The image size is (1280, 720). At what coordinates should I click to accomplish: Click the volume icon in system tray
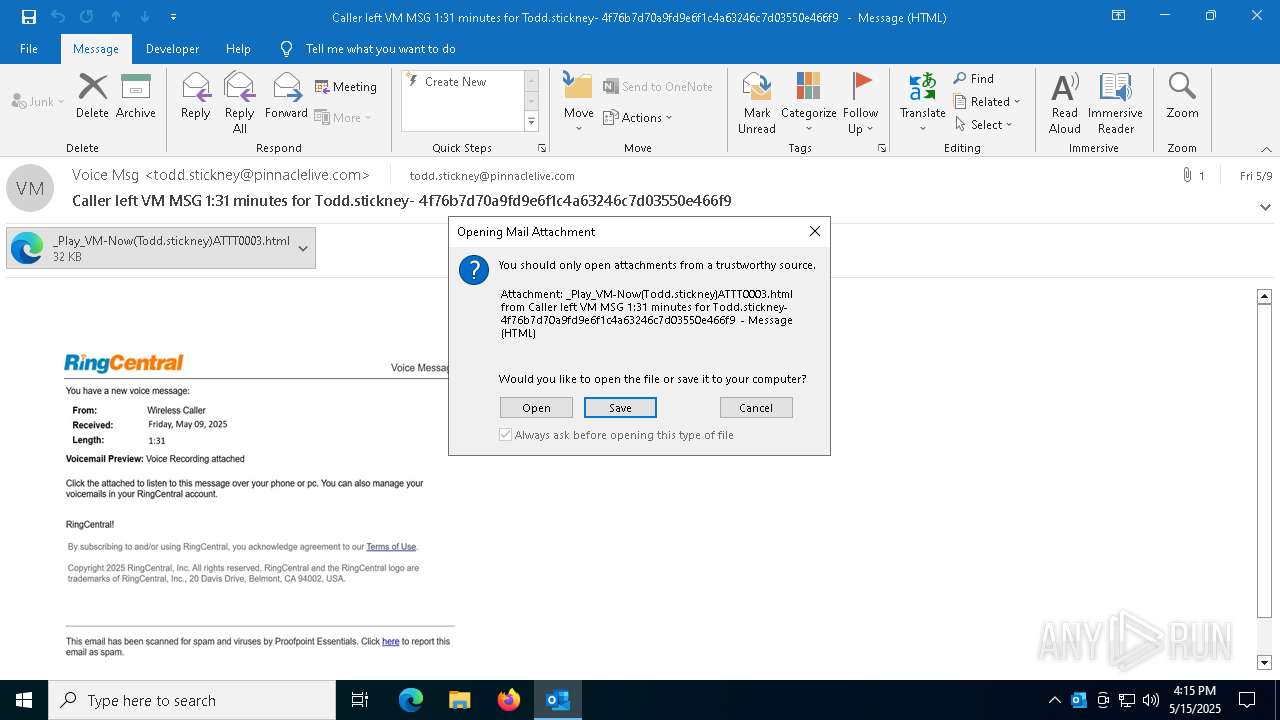coord(1151,700)
